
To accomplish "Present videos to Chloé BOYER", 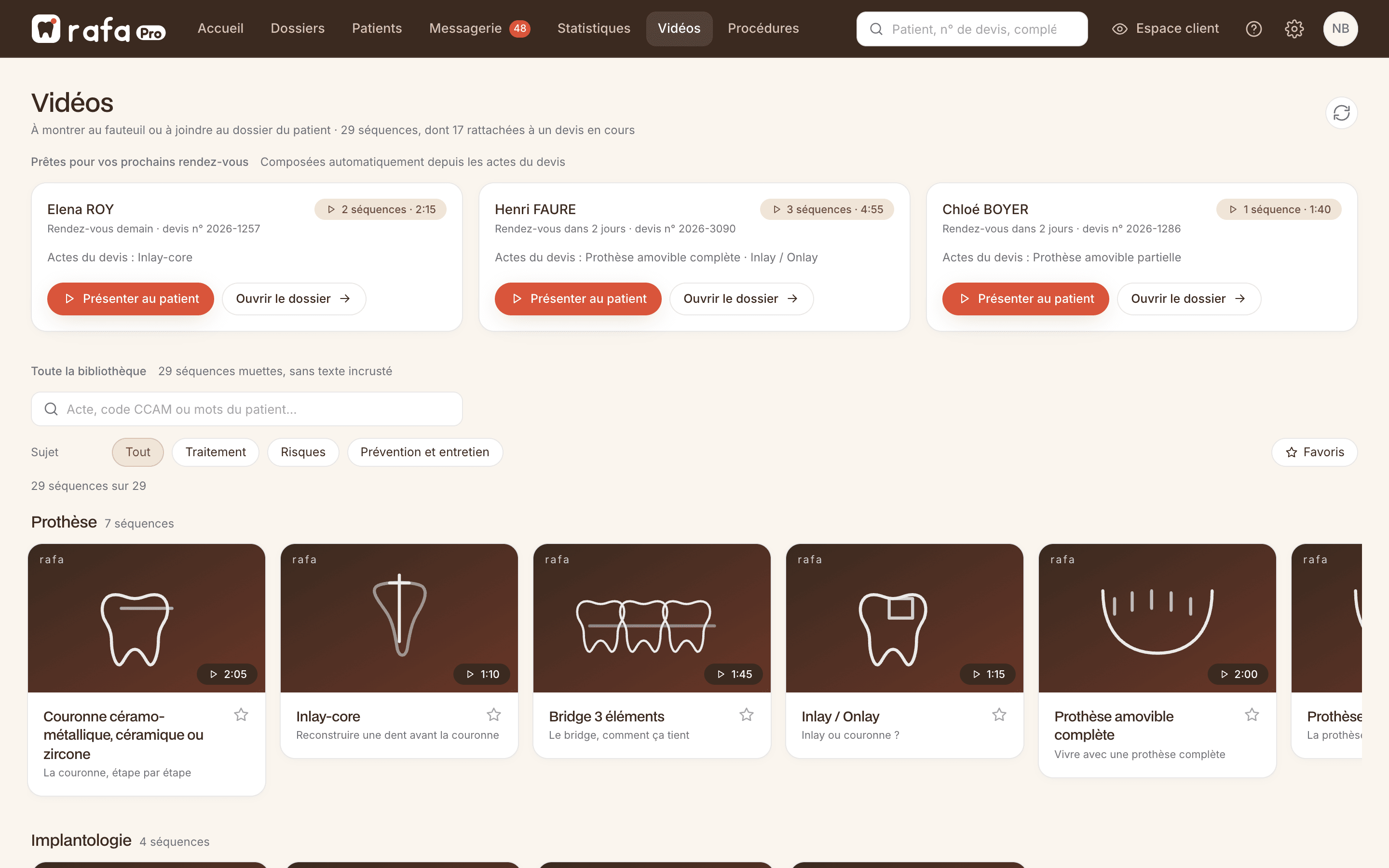I will (1026, 298).
